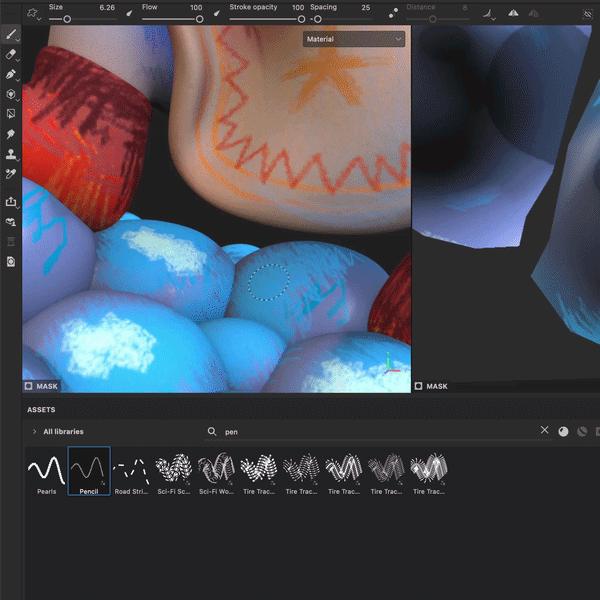The image size is (600, 600).
Task: Click the dashed-square icon at toolbar's right end
Action: (x=587, y=14)
